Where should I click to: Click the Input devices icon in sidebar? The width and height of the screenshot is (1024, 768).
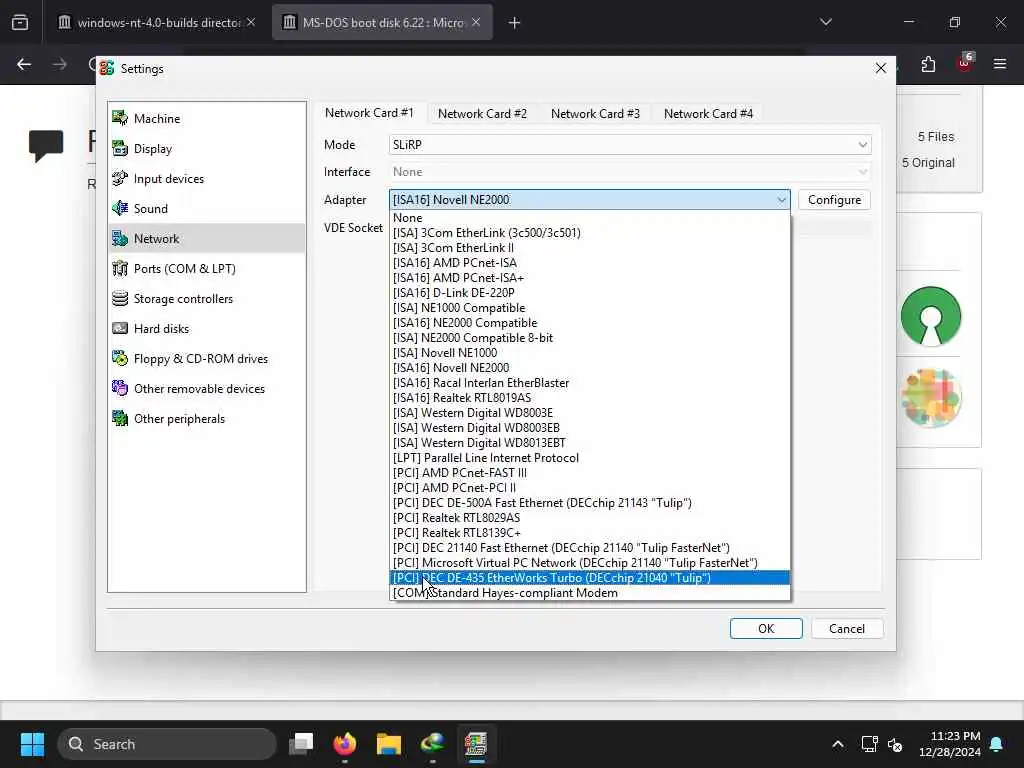pos(120,178)
